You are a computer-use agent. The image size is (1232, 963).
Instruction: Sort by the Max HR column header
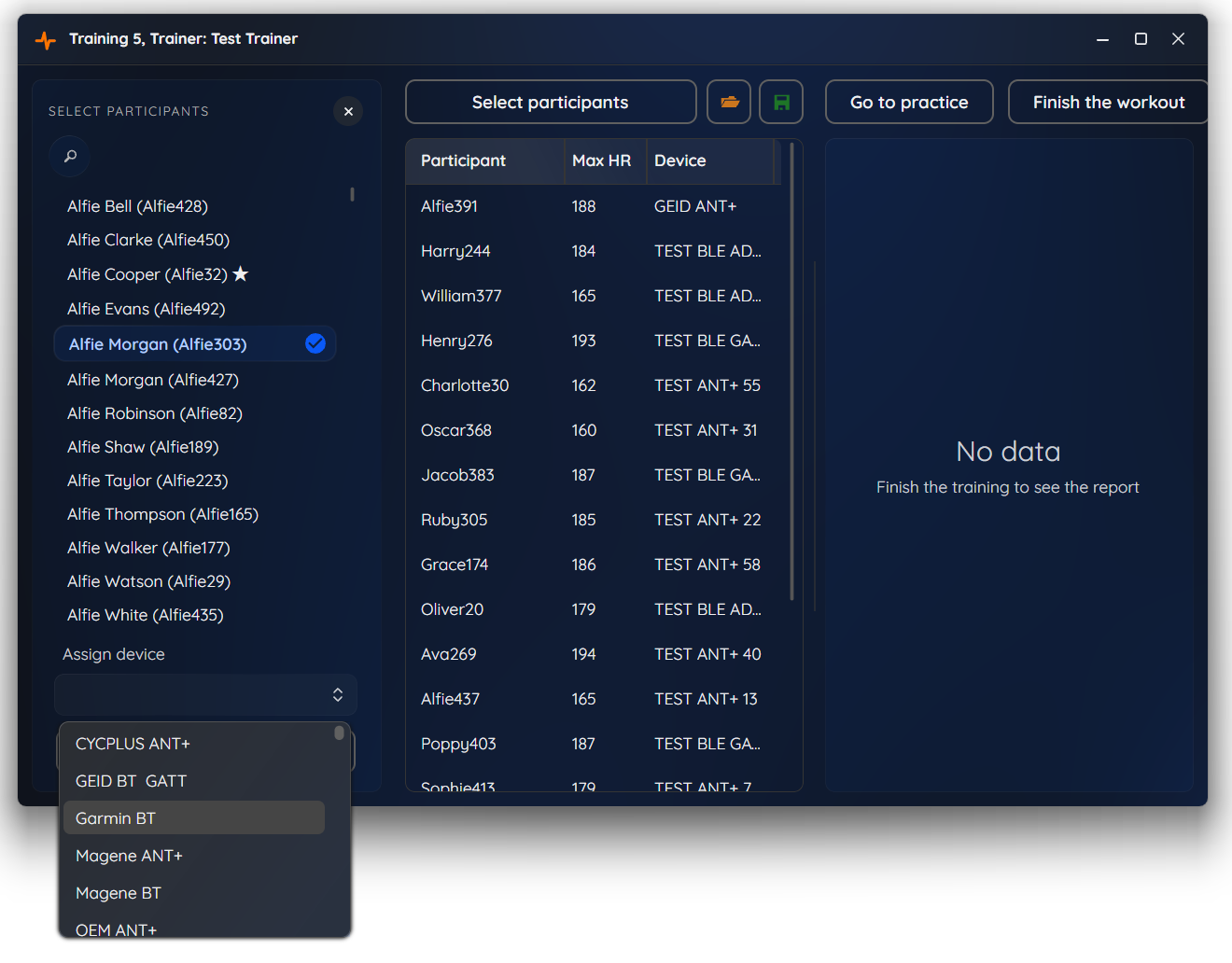[x=605, y=160]
